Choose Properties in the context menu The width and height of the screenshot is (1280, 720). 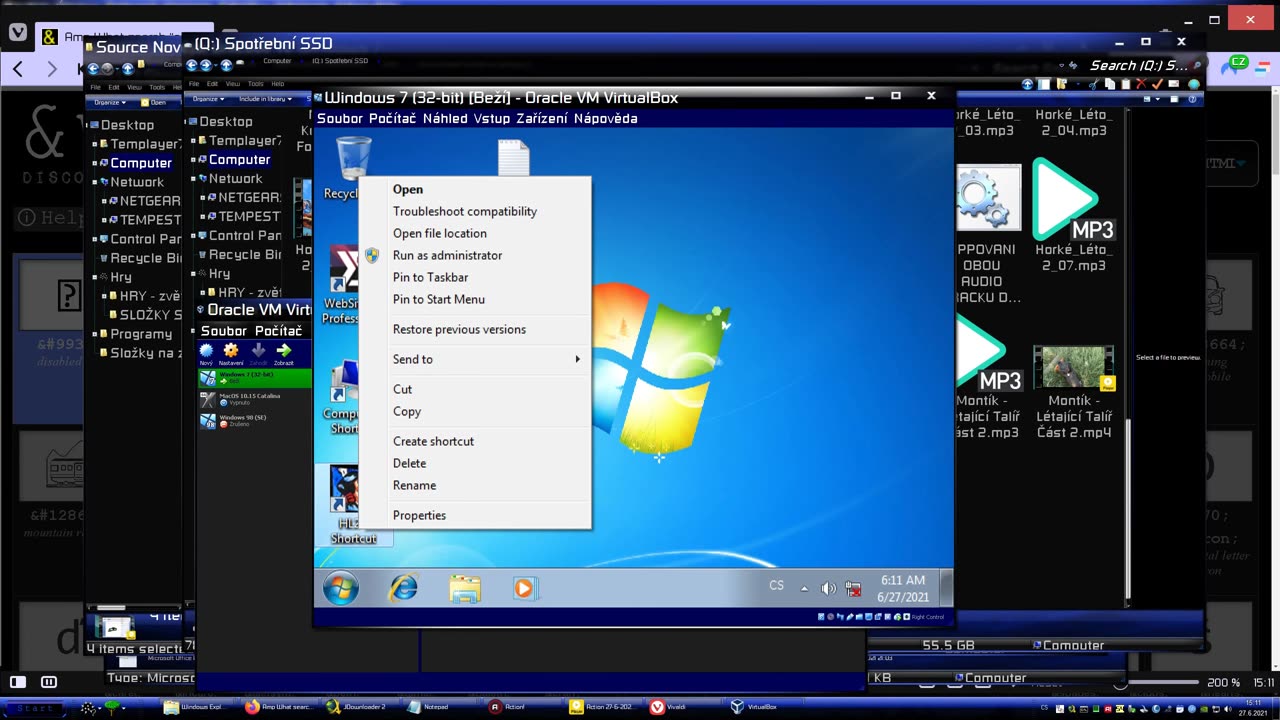tap(419, 515)
